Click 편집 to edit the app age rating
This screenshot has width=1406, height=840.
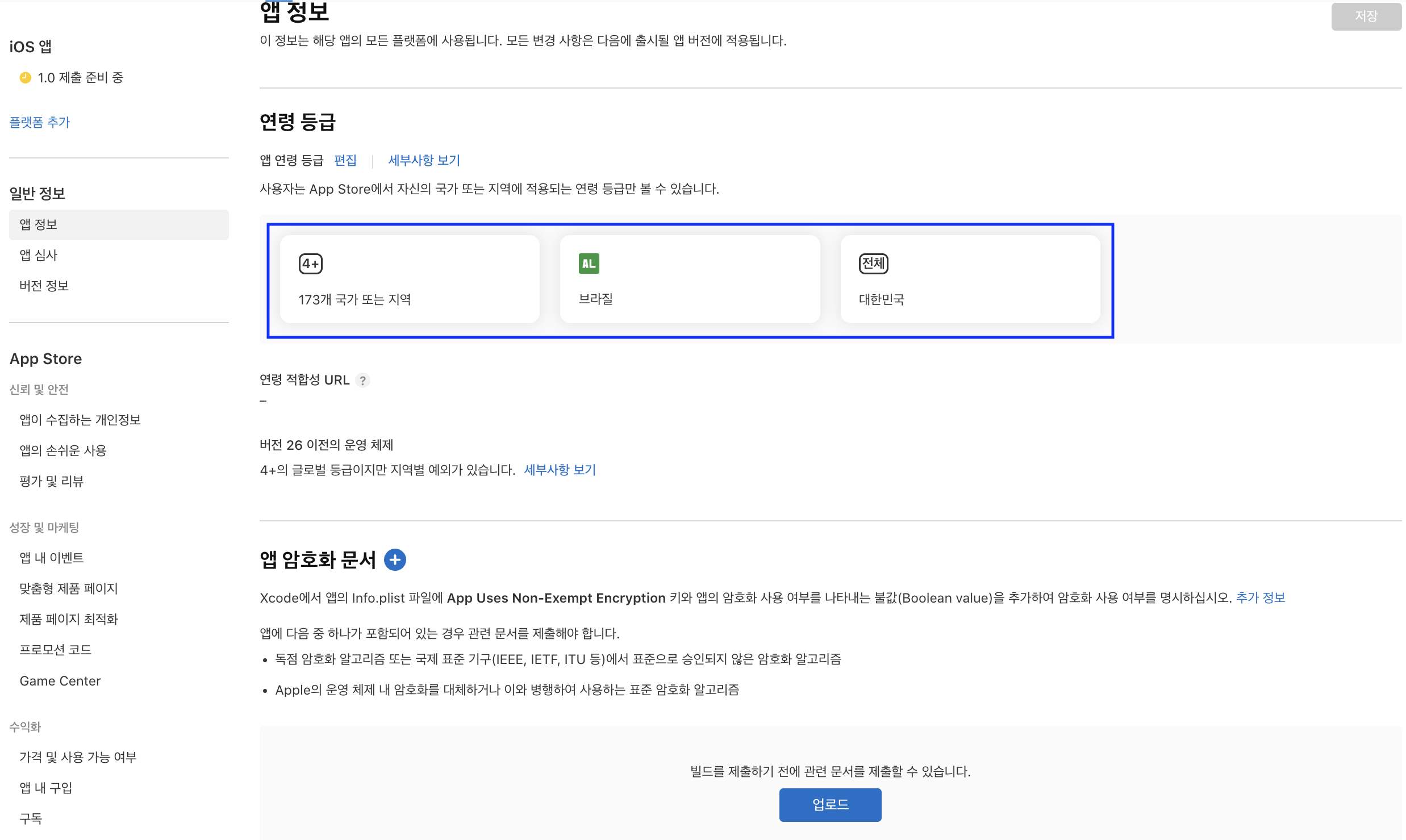tap(346, 161)
